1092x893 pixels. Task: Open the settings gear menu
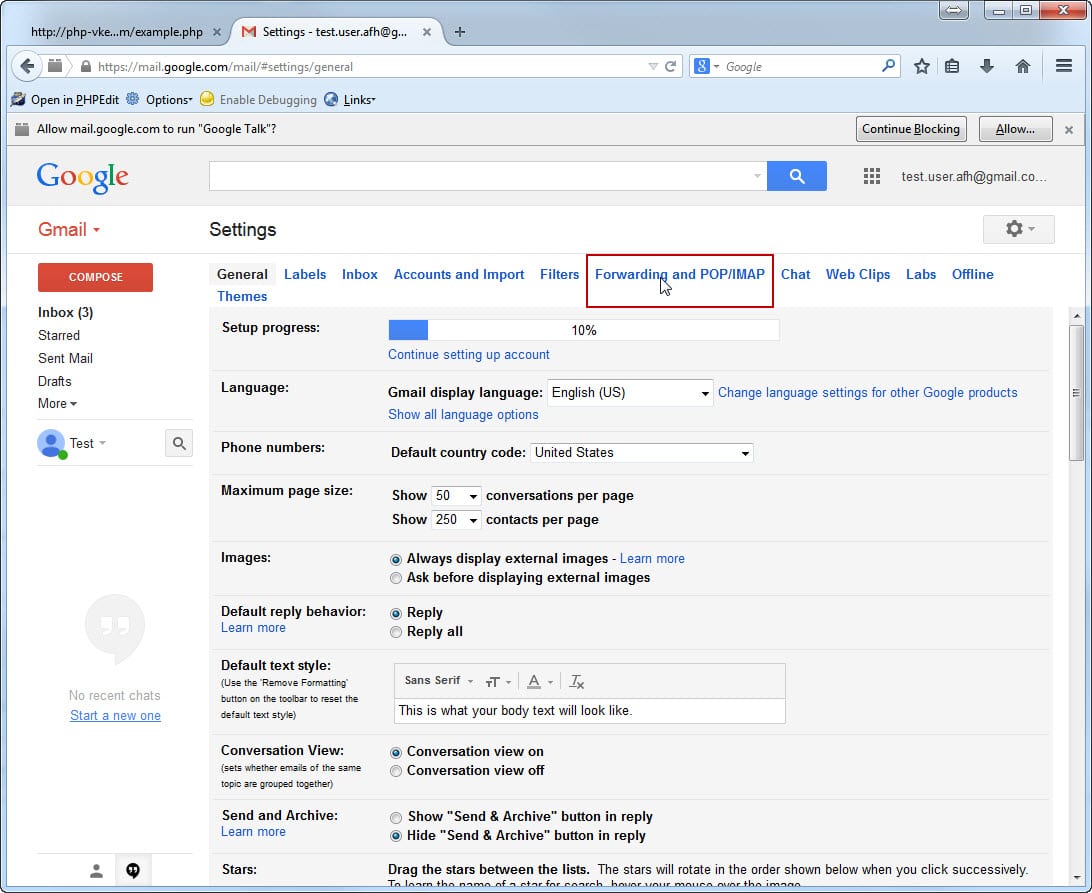[1019, 229]
